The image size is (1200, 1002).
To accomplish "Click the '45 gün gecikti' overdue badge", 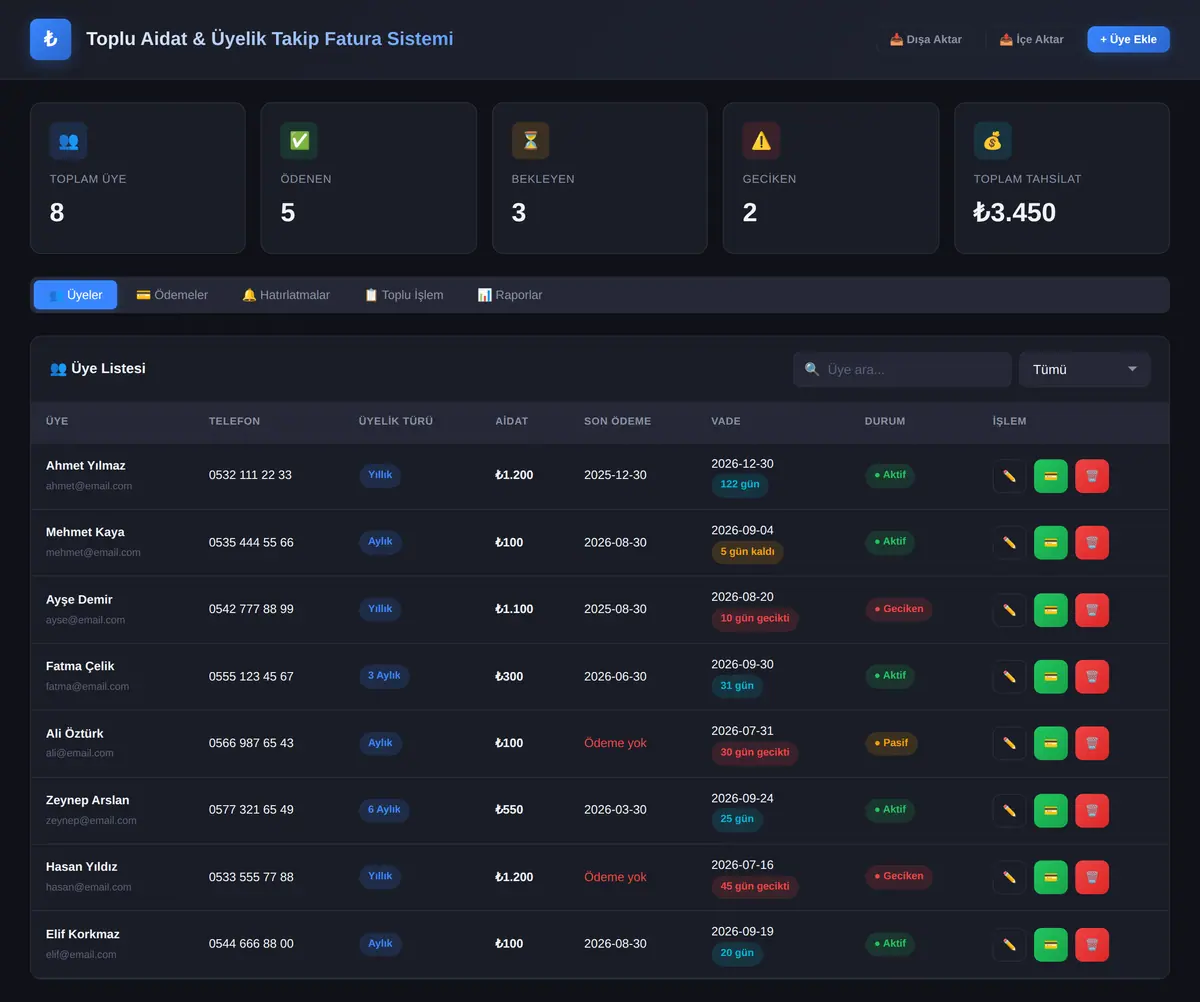I will [755, 887].
